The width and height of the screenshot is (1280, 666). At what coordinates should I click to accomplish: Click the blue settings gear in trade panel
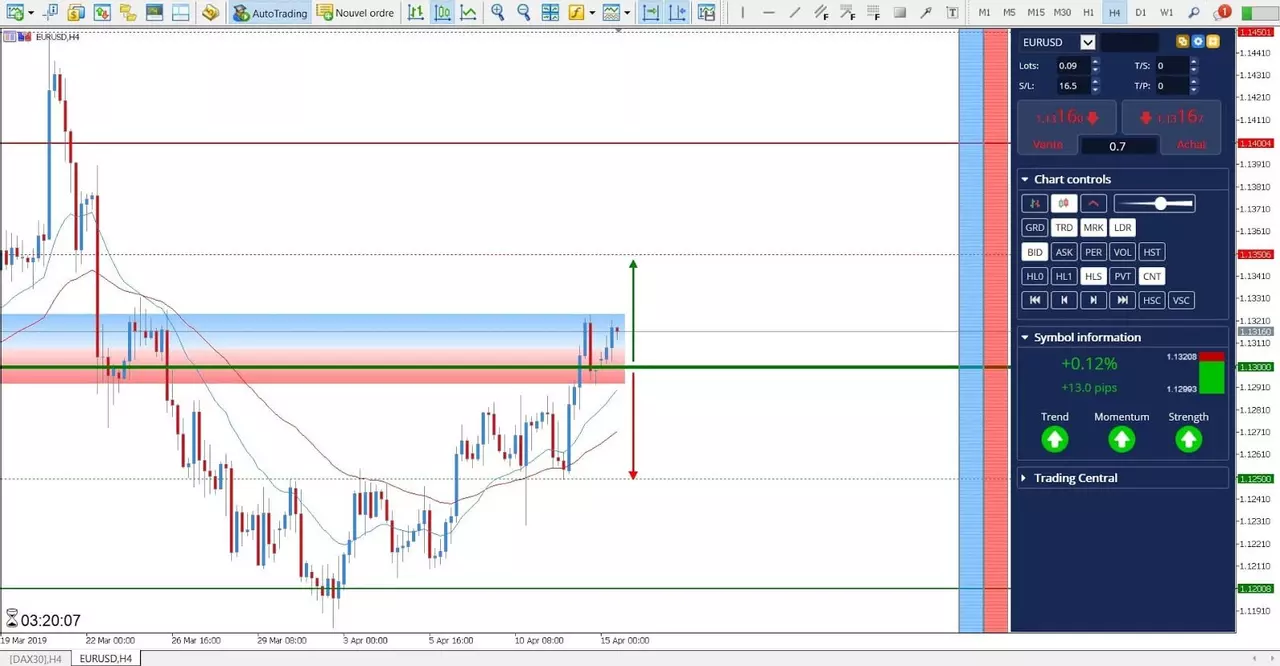click(1197, 42)
